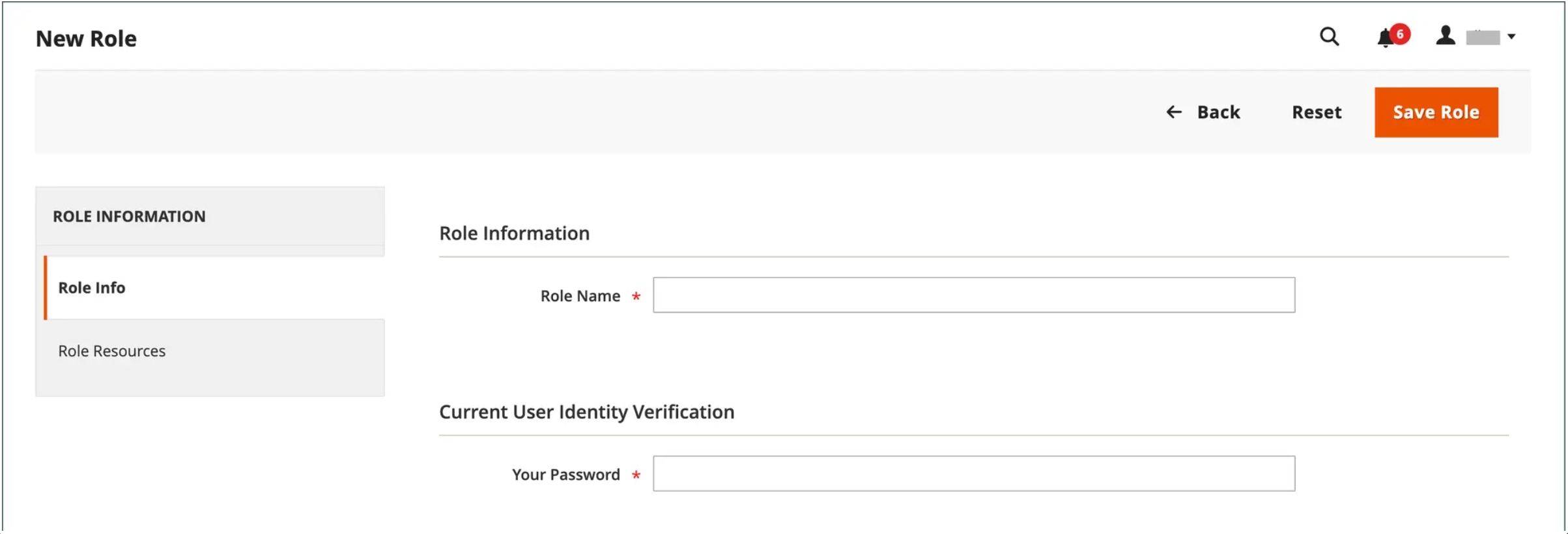Select the Role Info tab
Viewport: 1568px width, 534px height.
click(214, 288)
